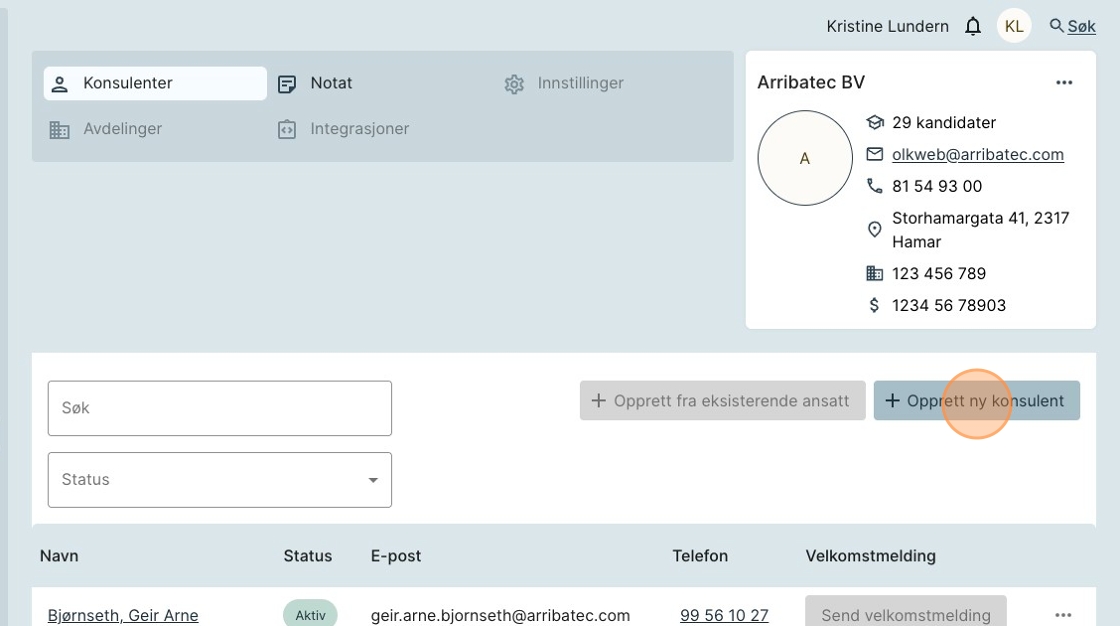Click the location pin icon
Image resolution: width=1120 pixels, height=626 pixels.
coord(875,229)
